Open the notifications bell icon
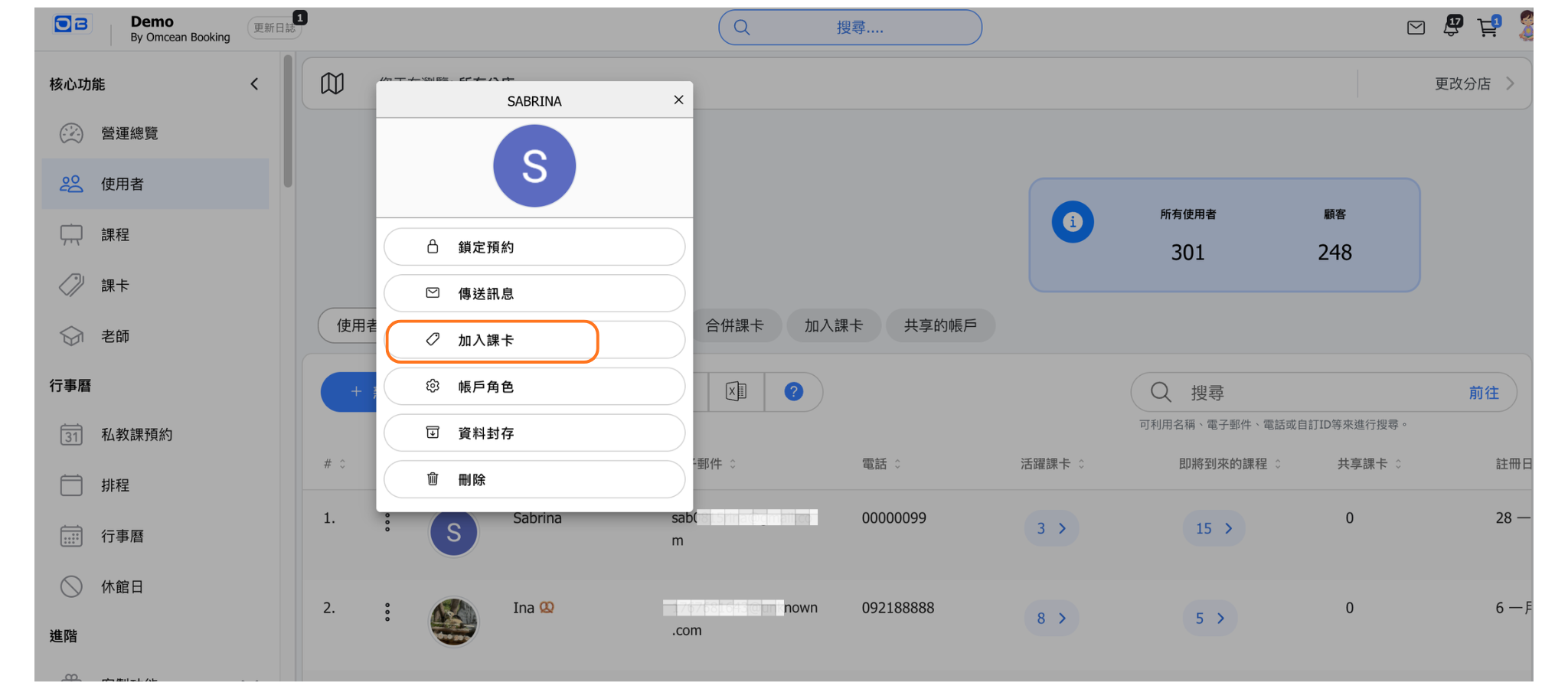Viewport: 1568px width, 689px height. click(1451, 28)
